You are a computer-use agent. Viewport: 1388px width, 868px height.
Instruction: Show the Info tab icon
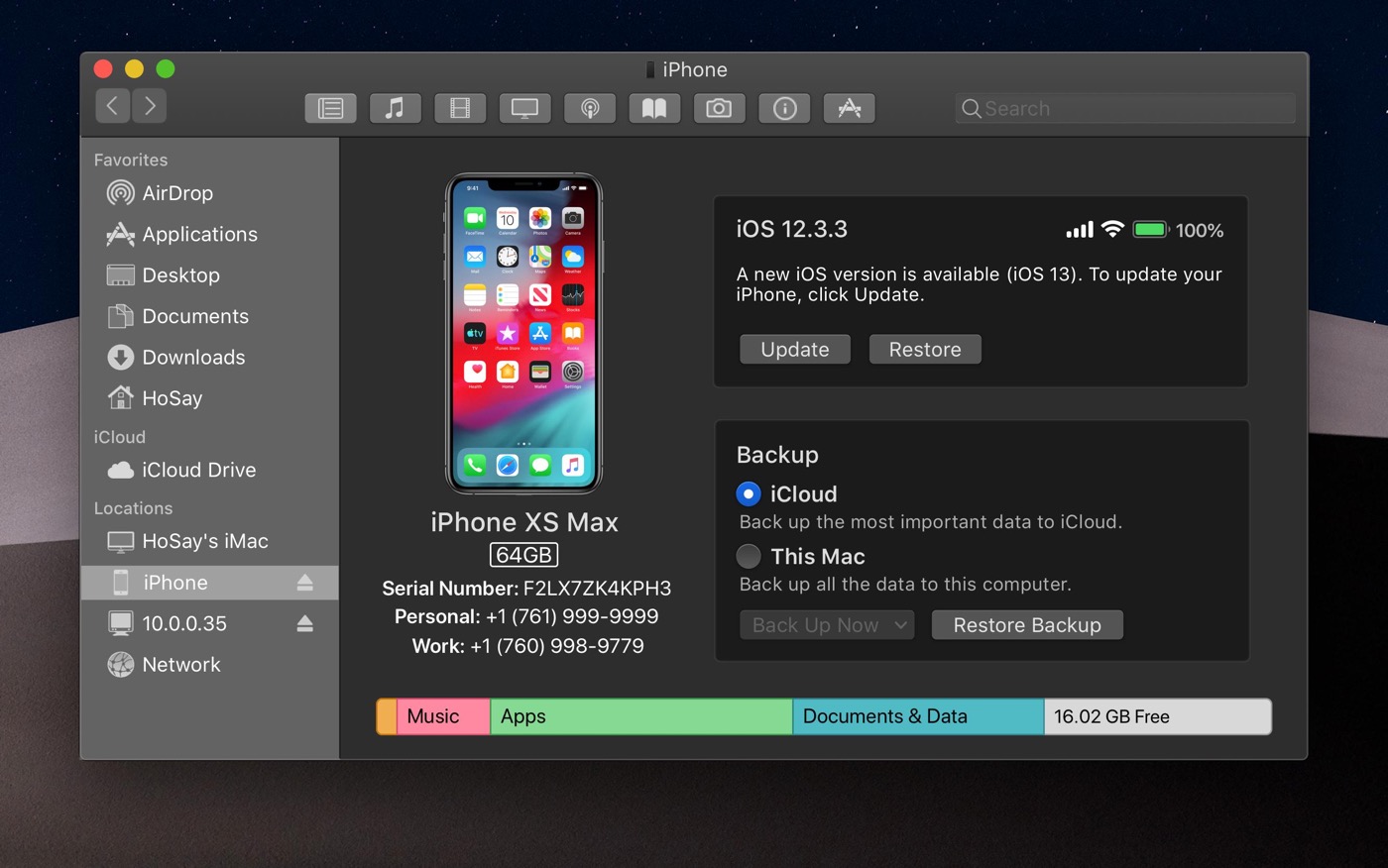click(784, 108)
